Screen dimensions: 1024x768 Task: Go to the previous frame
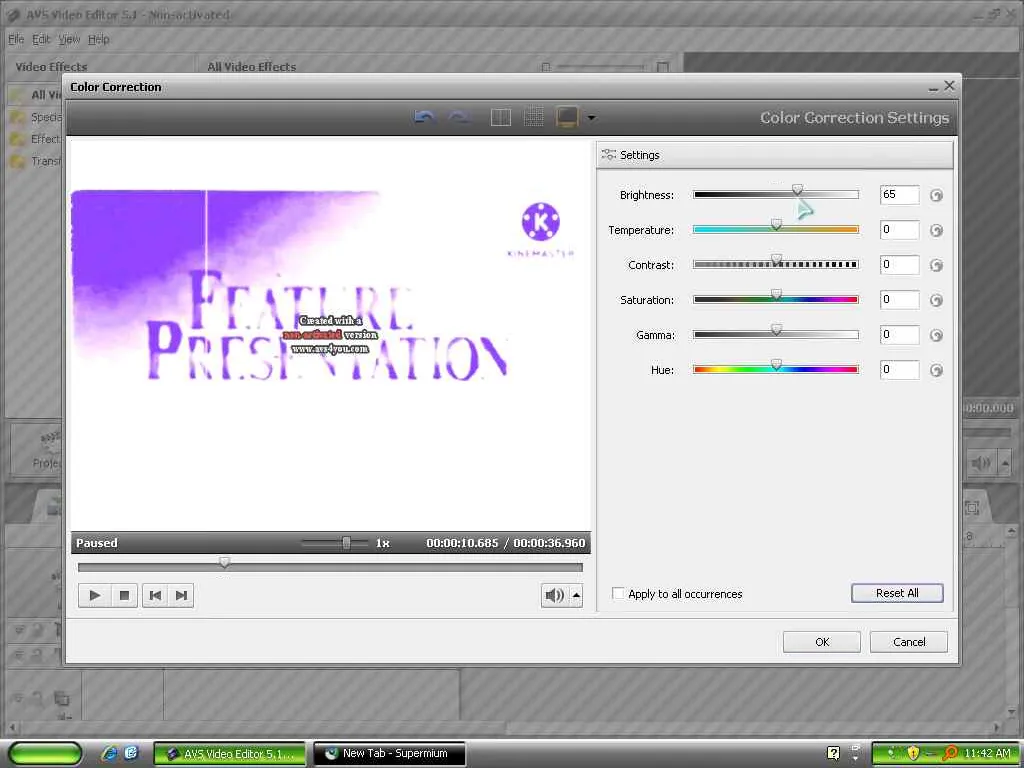[x=155, y=595]
